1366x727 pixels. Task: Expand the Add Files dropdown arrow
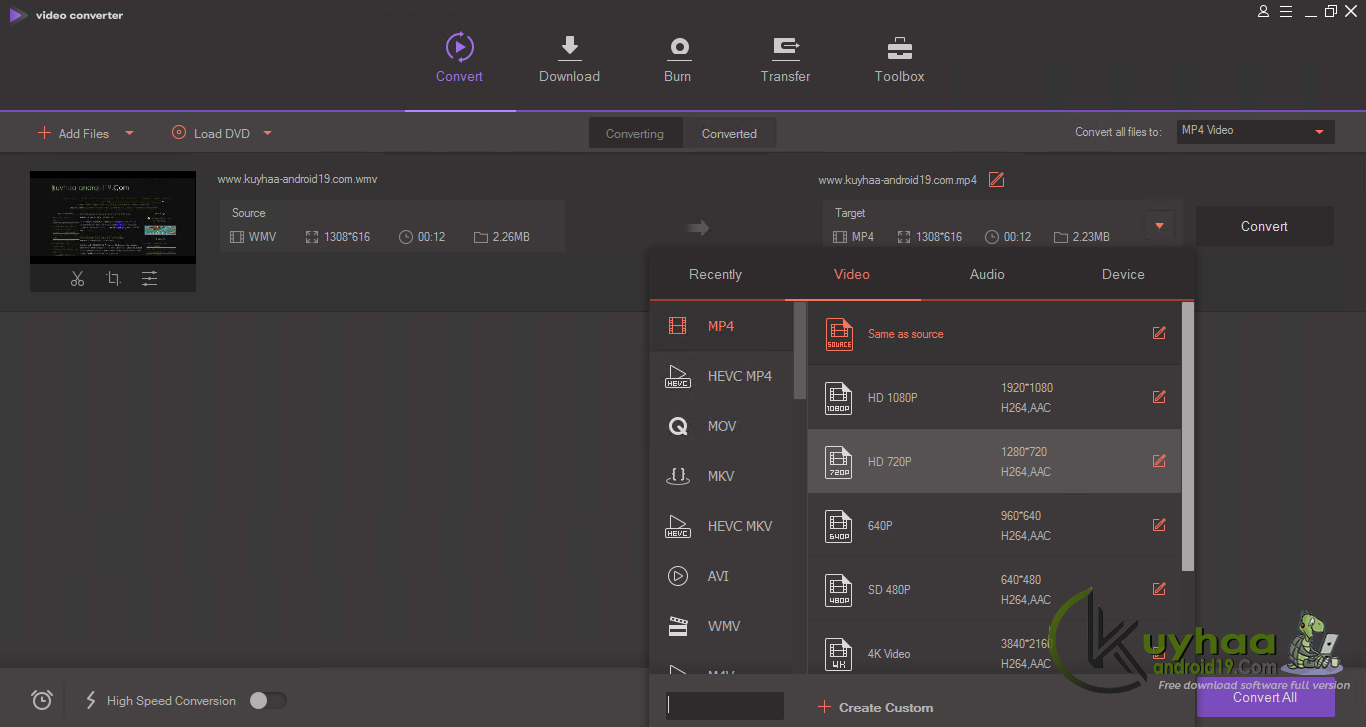coord(129,133)
